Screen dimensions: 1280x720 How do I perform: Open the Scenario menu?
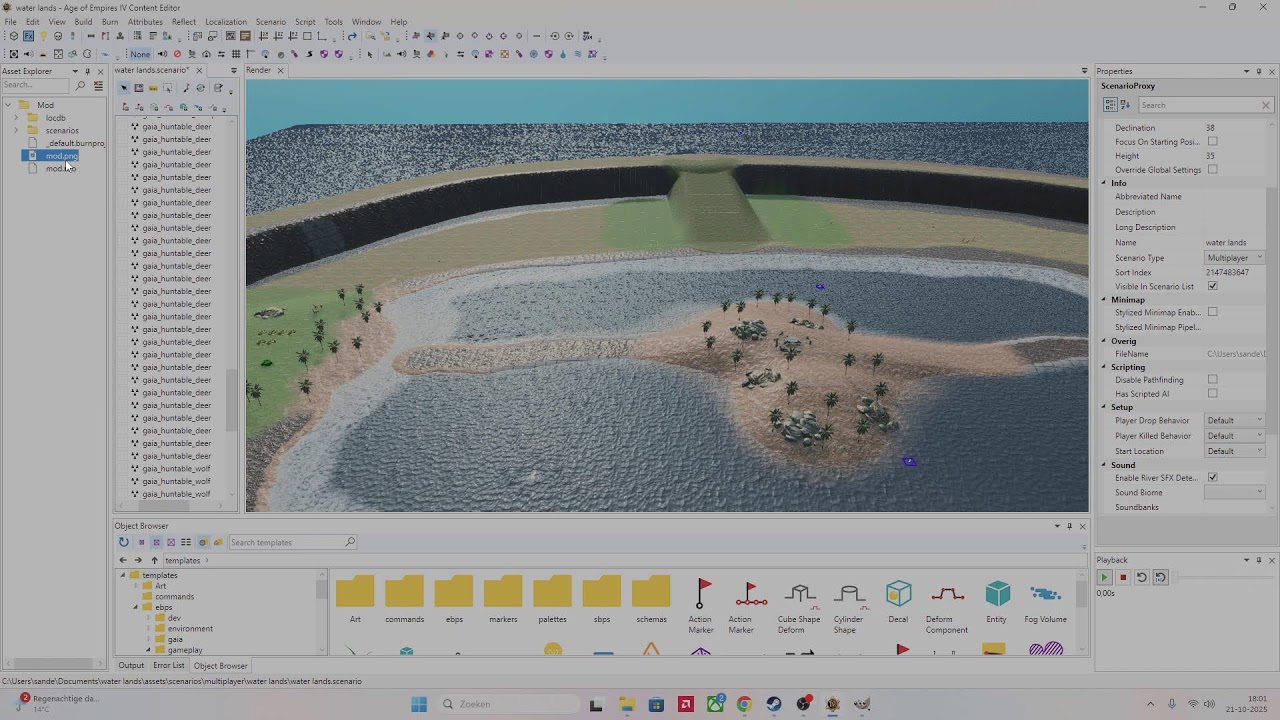tap(270, 22)
